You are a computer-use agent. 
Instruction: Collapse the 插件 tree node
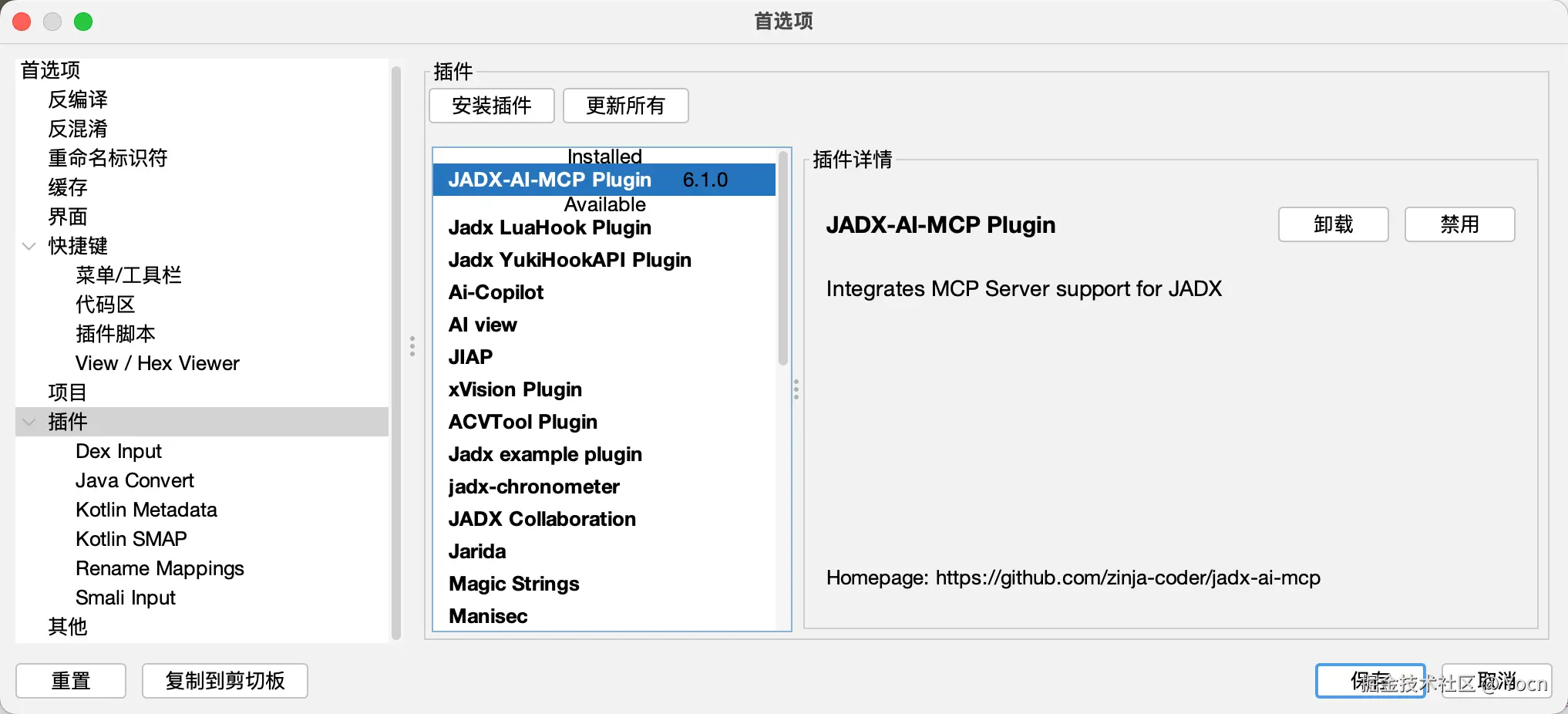(29, 422)
